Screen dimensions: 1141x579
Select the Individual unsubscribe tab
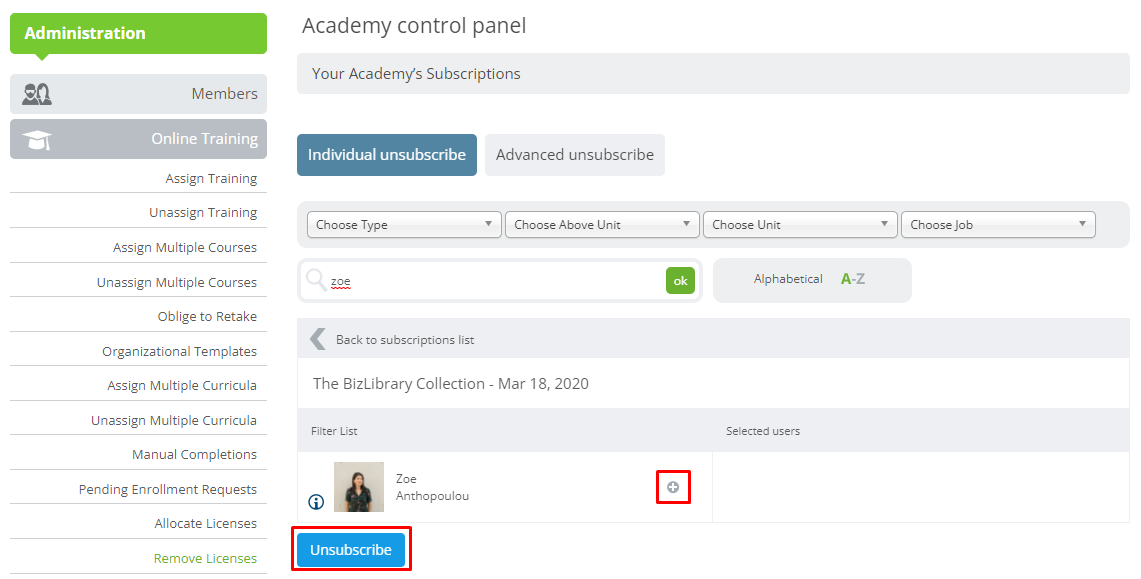(387, 155)
